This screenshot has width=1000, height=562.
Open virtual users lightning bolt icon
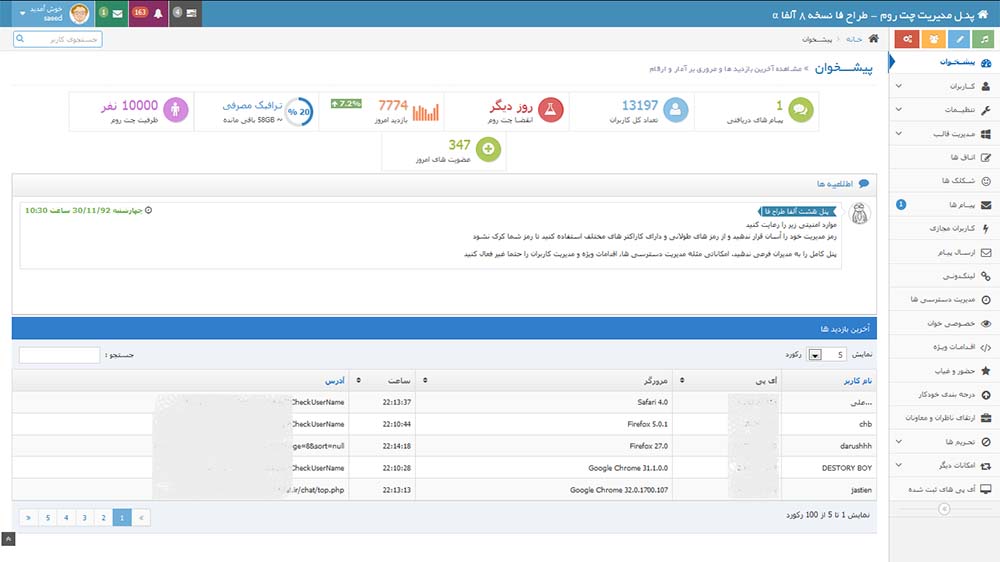click(986, 228)
